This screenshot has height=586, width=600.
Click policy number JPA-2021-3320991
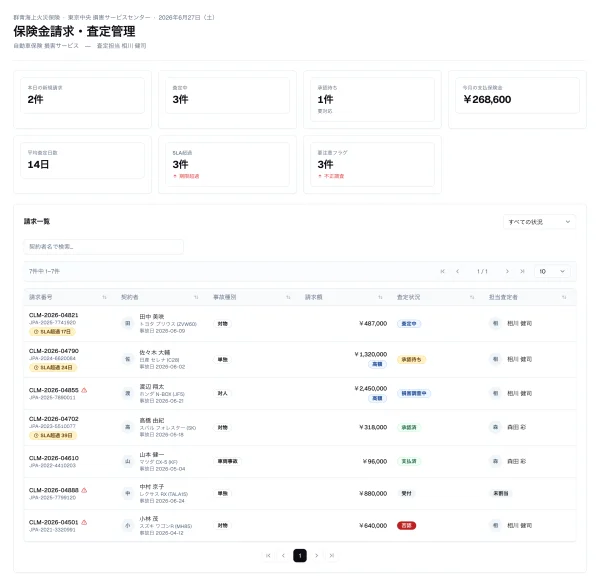click(52, 530)
